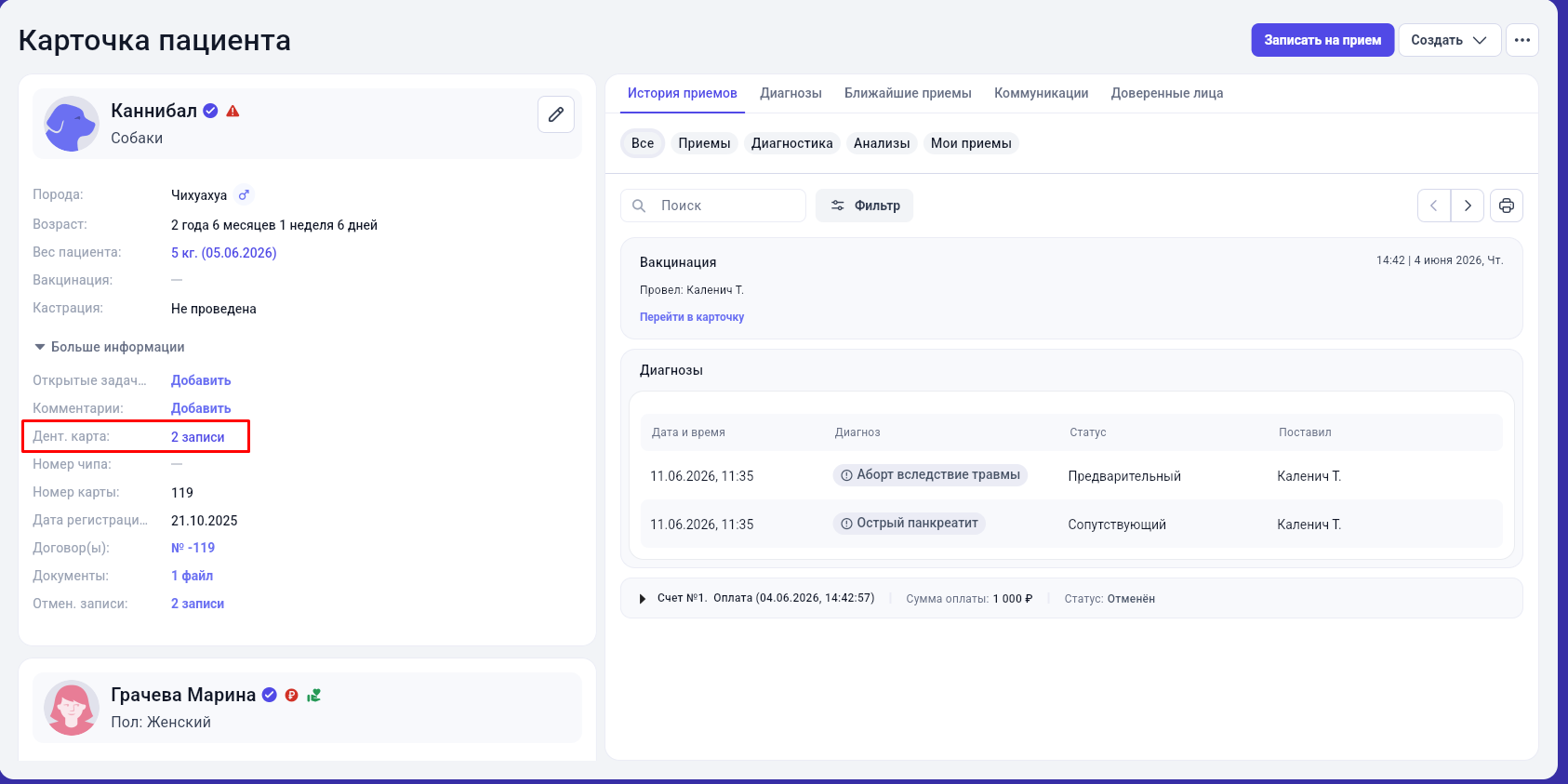
Task: Click the print icon button
Action: click(x=1506, y=206)
